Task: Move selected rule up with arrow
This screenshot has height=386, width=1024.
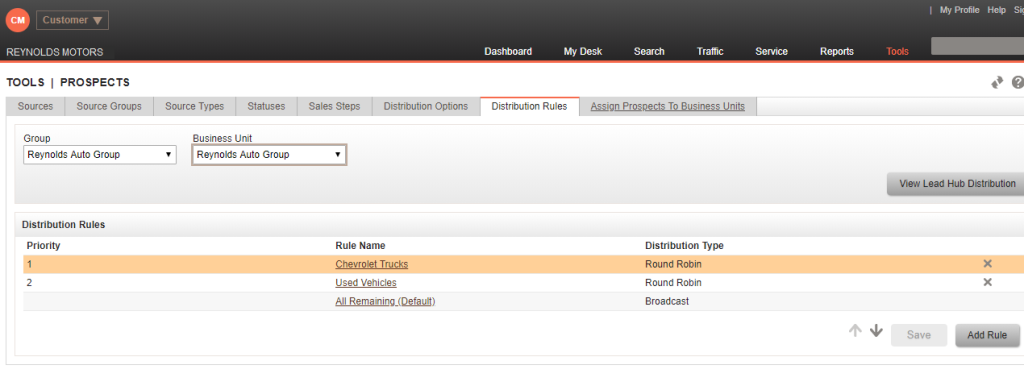Action: [855, 331]
